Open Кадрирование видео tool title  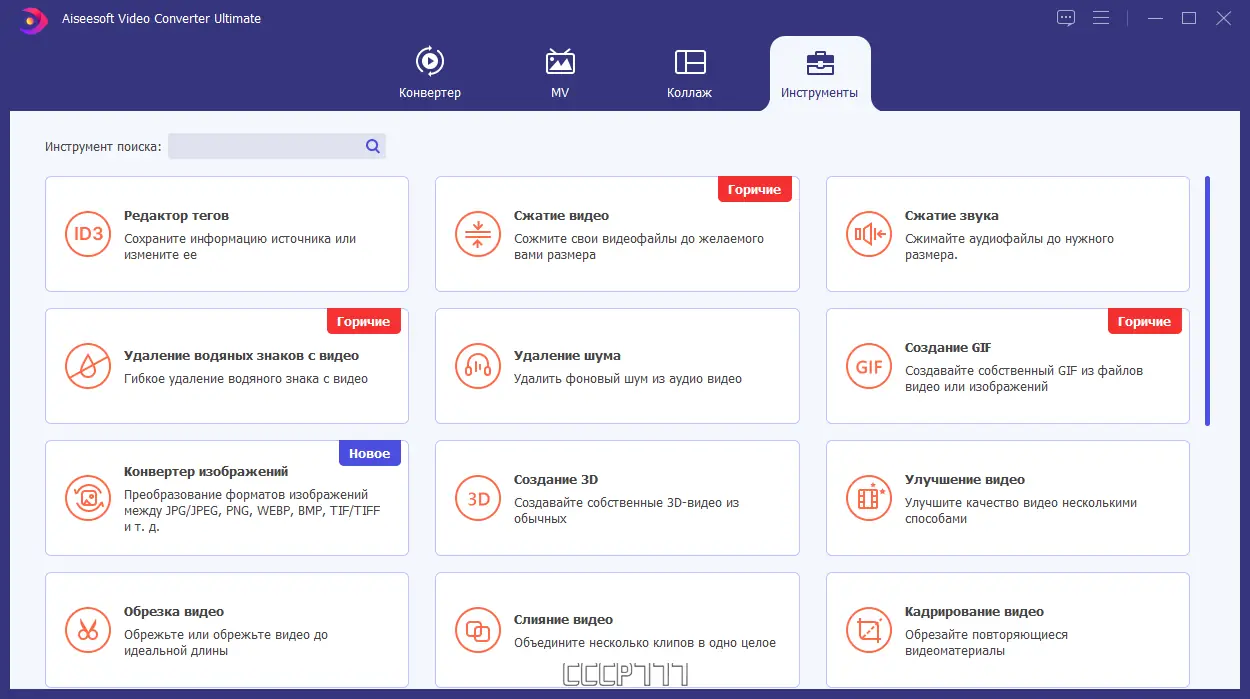pyautogui.click(x=974, y=611)
